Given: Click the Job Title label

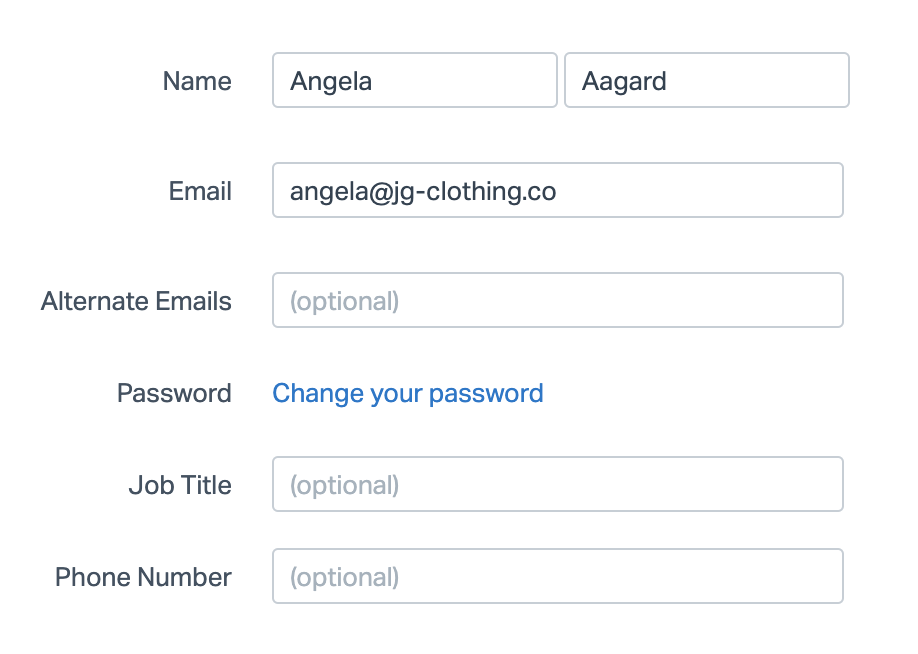Looking at the screenshot, I should 180,485.
